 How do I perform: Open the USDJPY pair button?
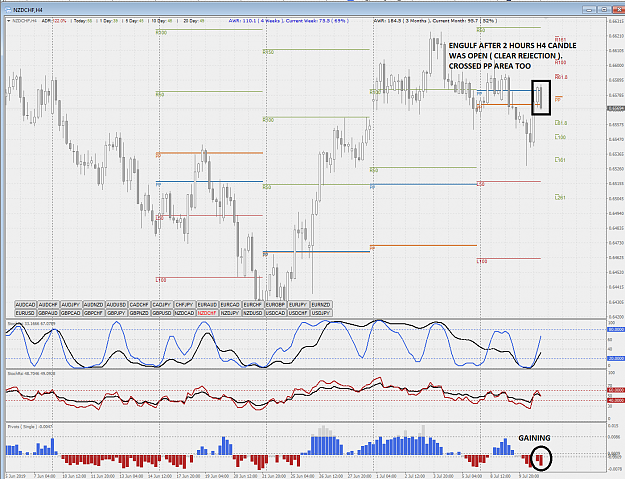click(321, 313)
